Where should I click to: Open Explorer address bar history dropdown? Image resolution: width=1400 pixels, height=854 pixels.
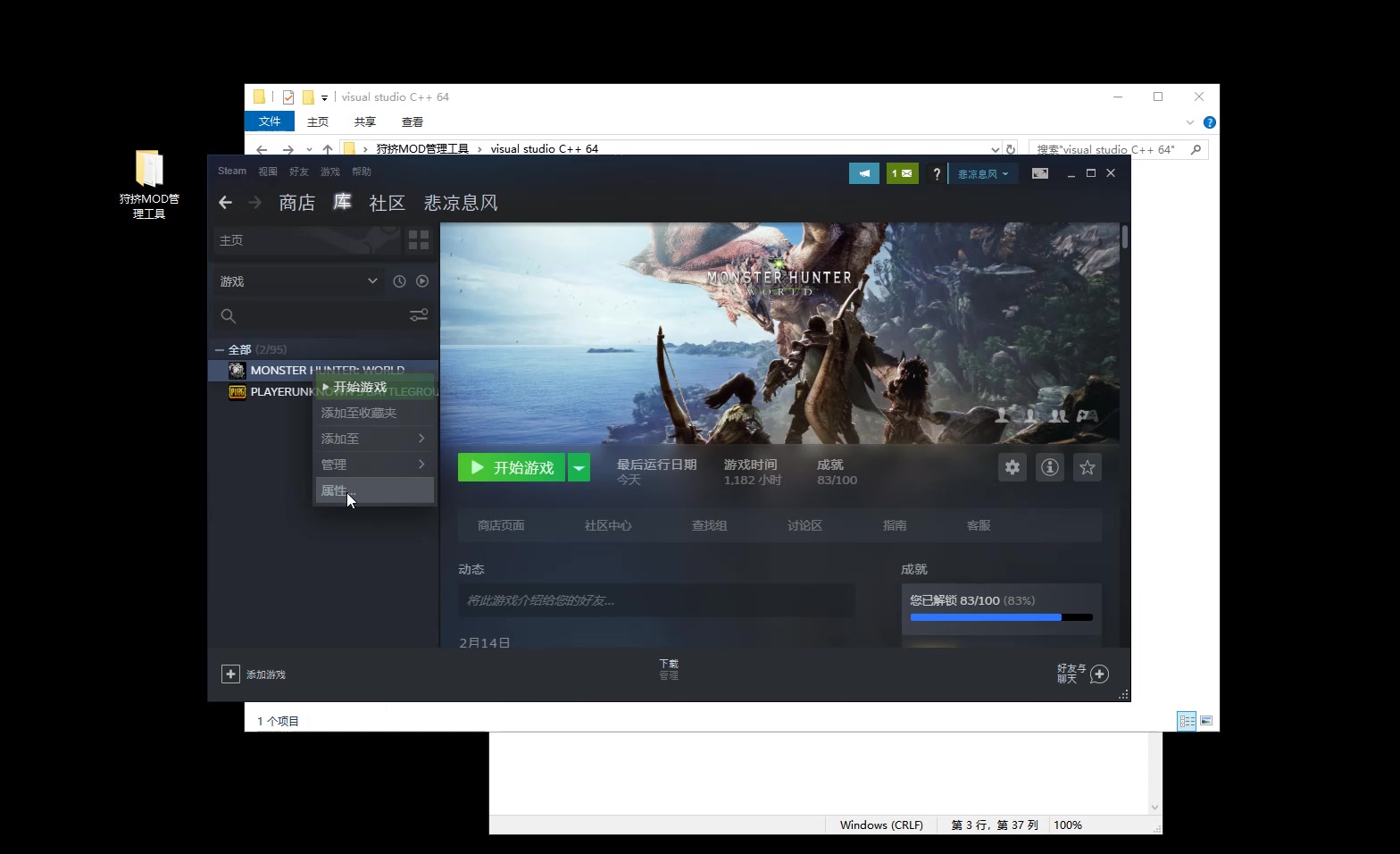(x=996, y=149)
